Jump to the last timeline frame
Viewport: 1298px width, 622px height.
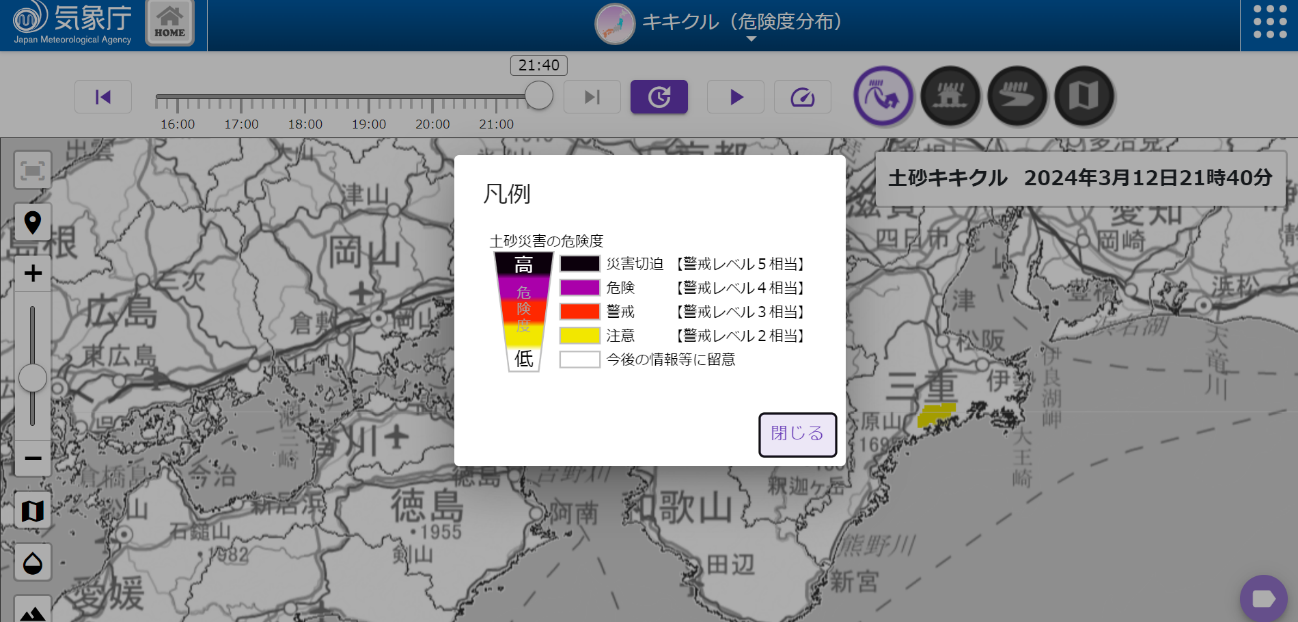(x=592, y=97)
